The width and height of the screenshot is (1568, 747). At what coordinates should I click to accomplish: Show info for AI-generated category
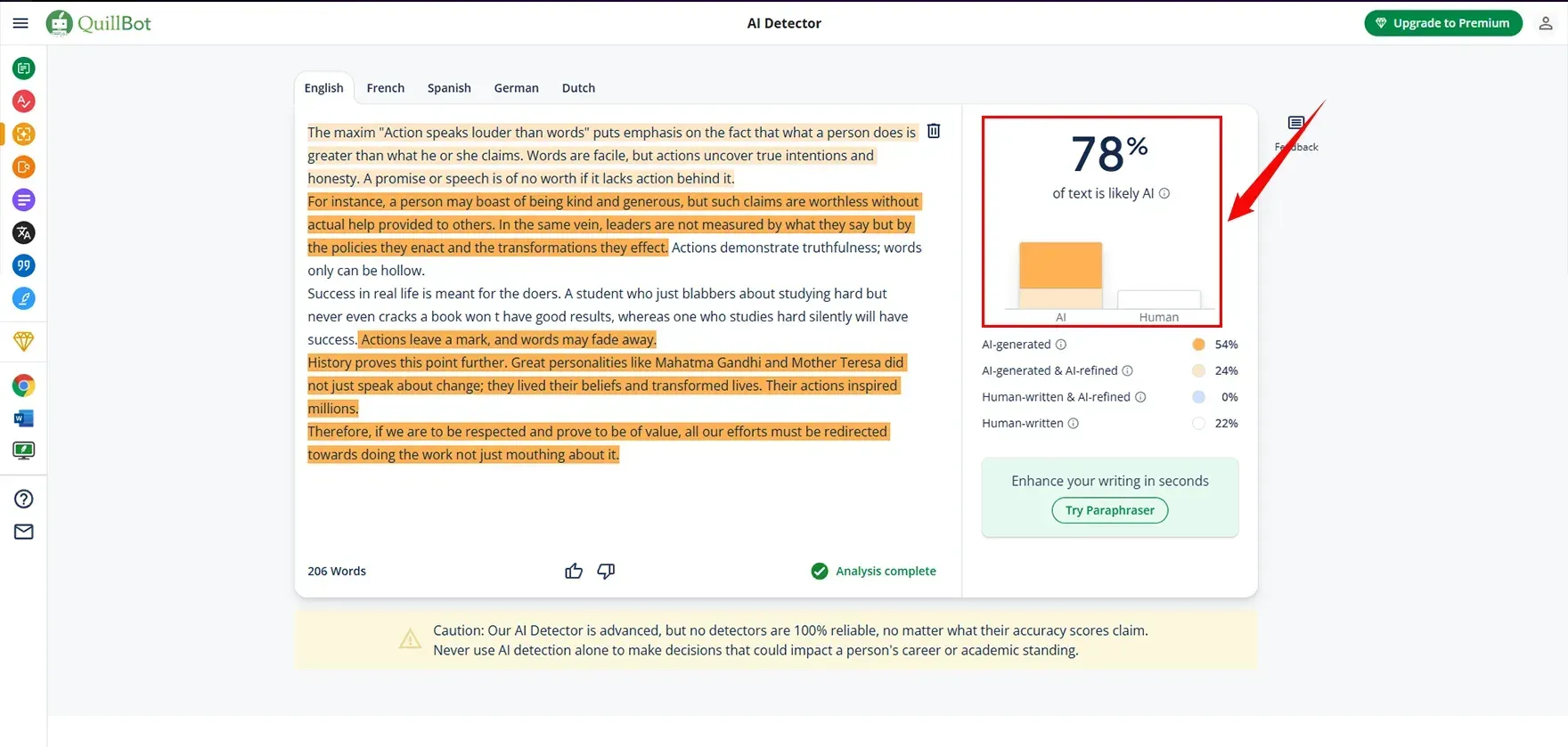pos(1061,345)
